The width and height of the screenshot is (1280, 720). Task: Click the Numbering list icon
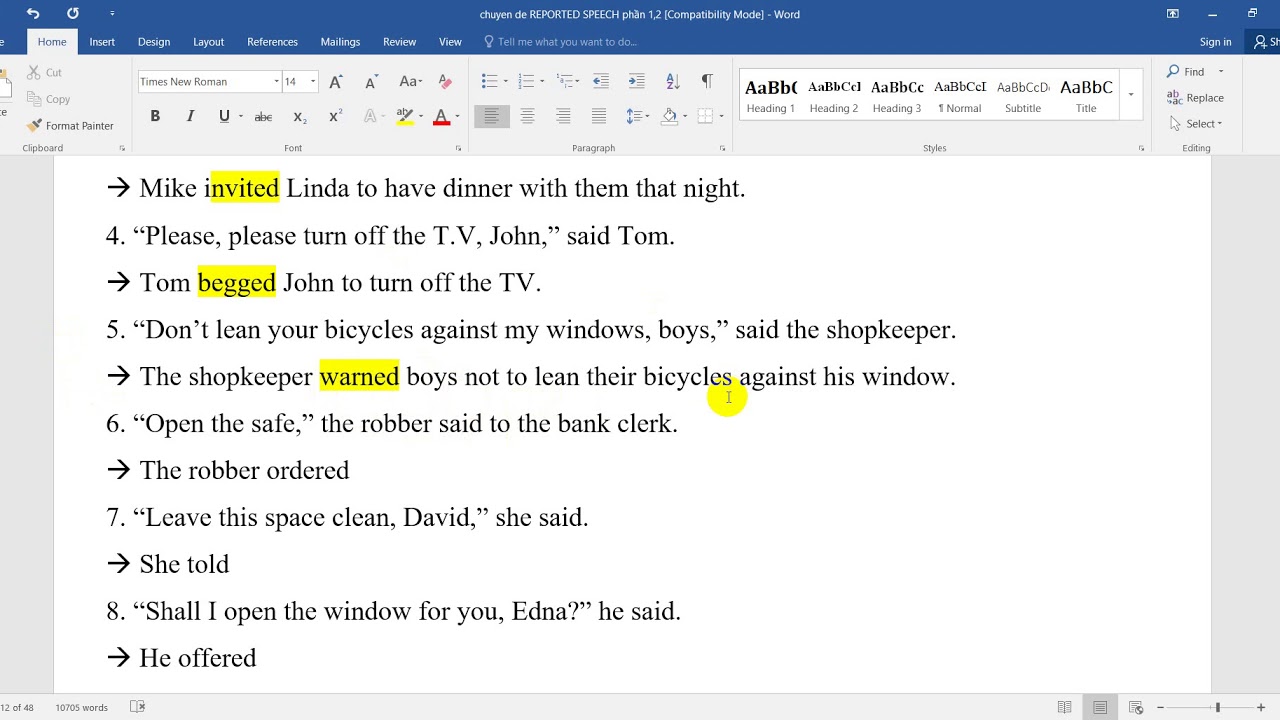point(526,81)
